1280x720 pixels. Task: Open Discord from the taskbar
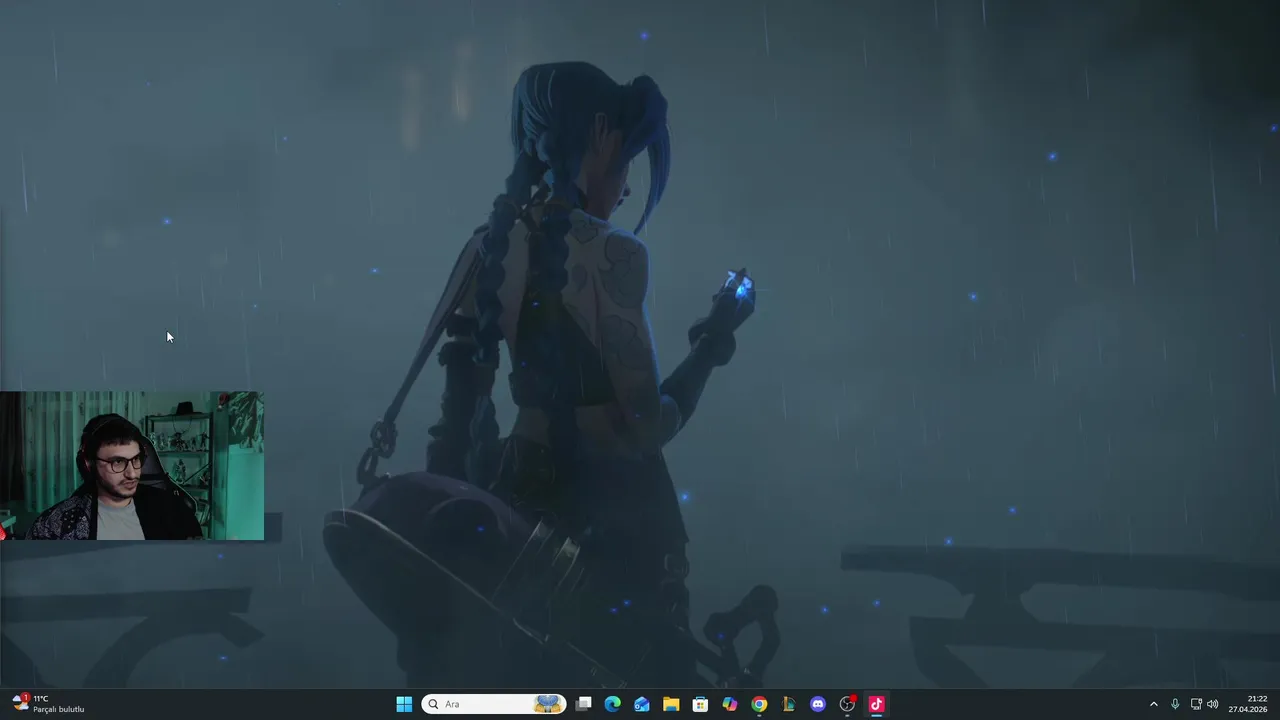pos(818,704)
